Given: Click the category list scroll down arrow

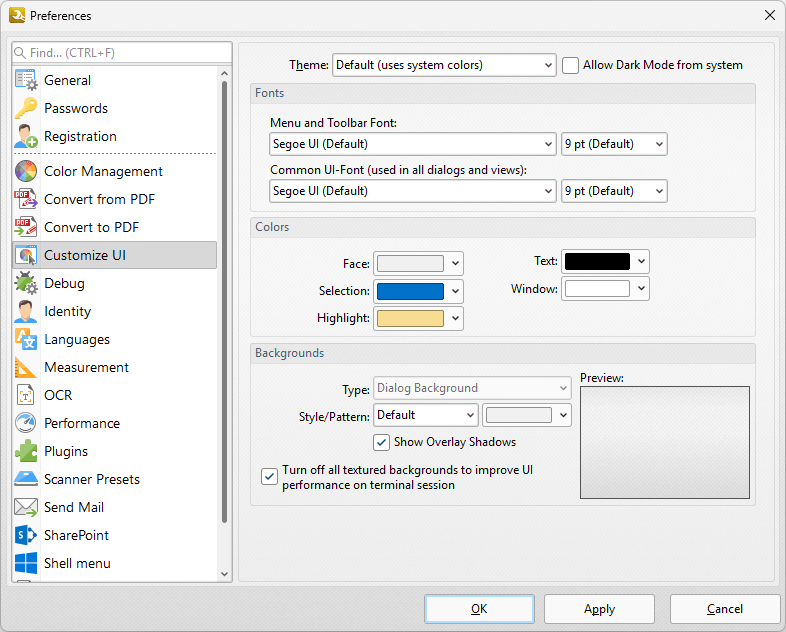Looking at the screenshot, I should point(225,574).
